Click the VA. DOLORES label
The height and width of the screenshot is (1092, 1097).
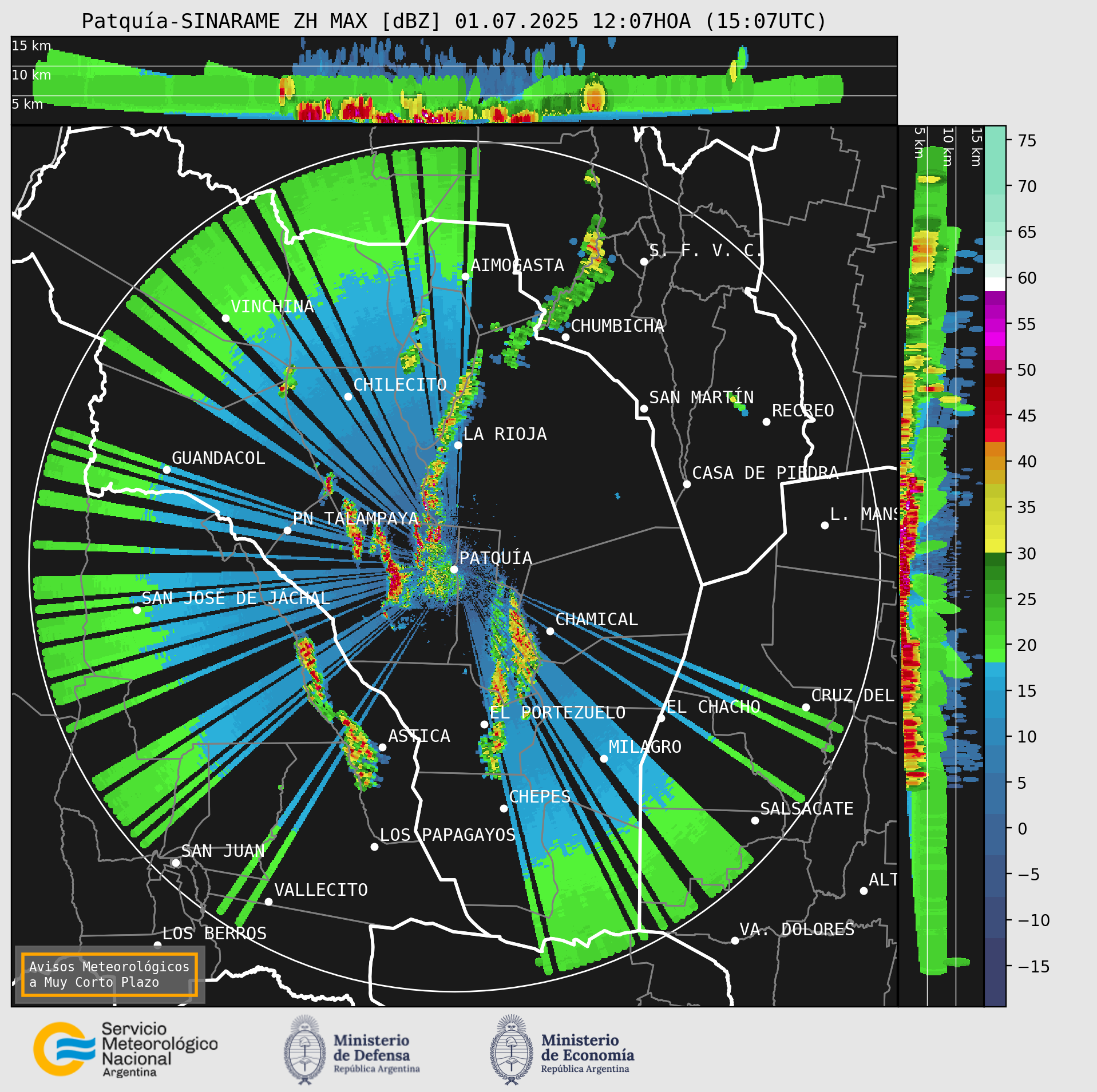797,930
